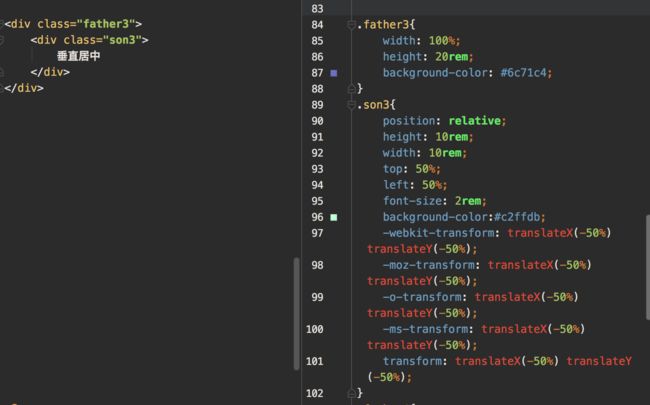Image resolution: width=650 pixels, height=405 pixels.
Task: Click the 'font-size: 2rem;' declaration
Action: [x=434, y=201]
